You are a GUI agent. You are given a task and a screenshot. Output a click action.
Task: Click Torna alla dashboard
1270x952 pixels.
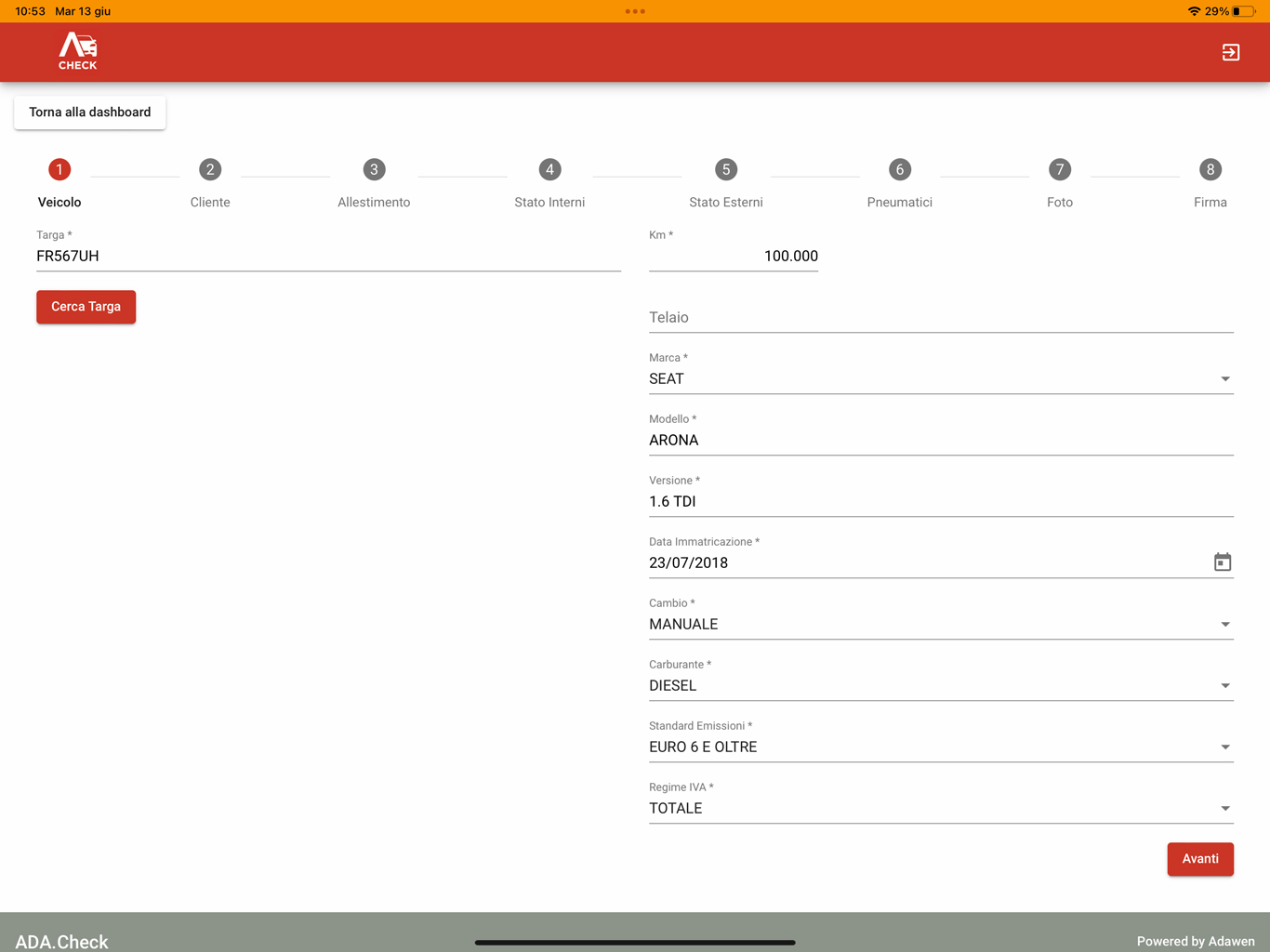tap(90, 112)
